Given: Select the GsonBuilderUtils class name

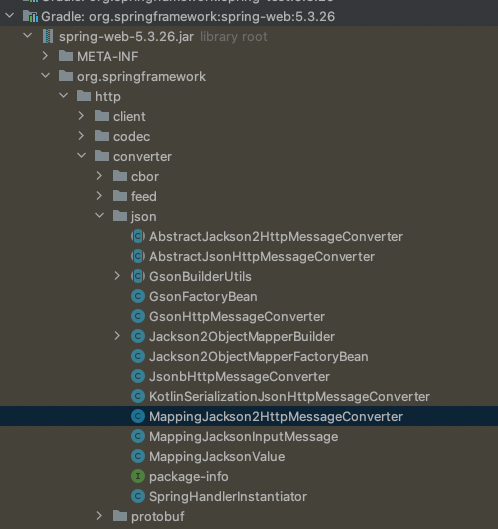Looking at the screenshot, I should click(x=200, y=276).
